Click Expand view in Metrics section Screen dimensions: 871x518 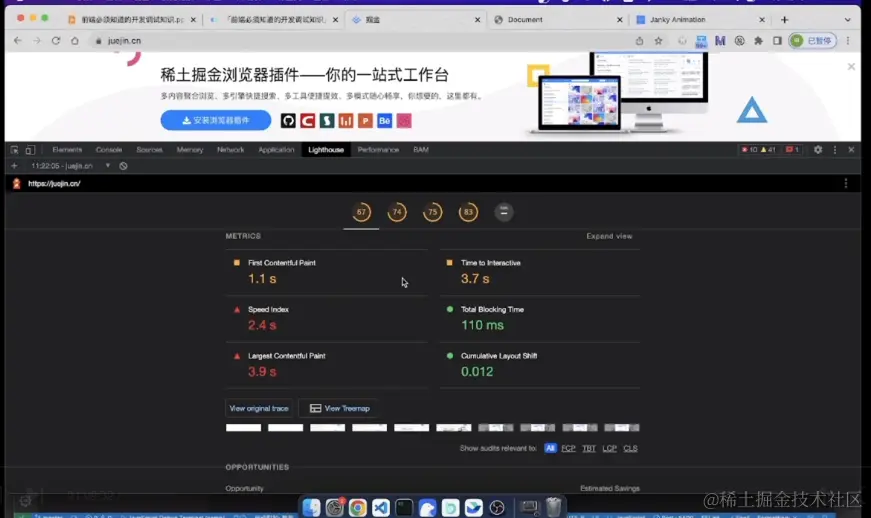(x=609, y=237)
